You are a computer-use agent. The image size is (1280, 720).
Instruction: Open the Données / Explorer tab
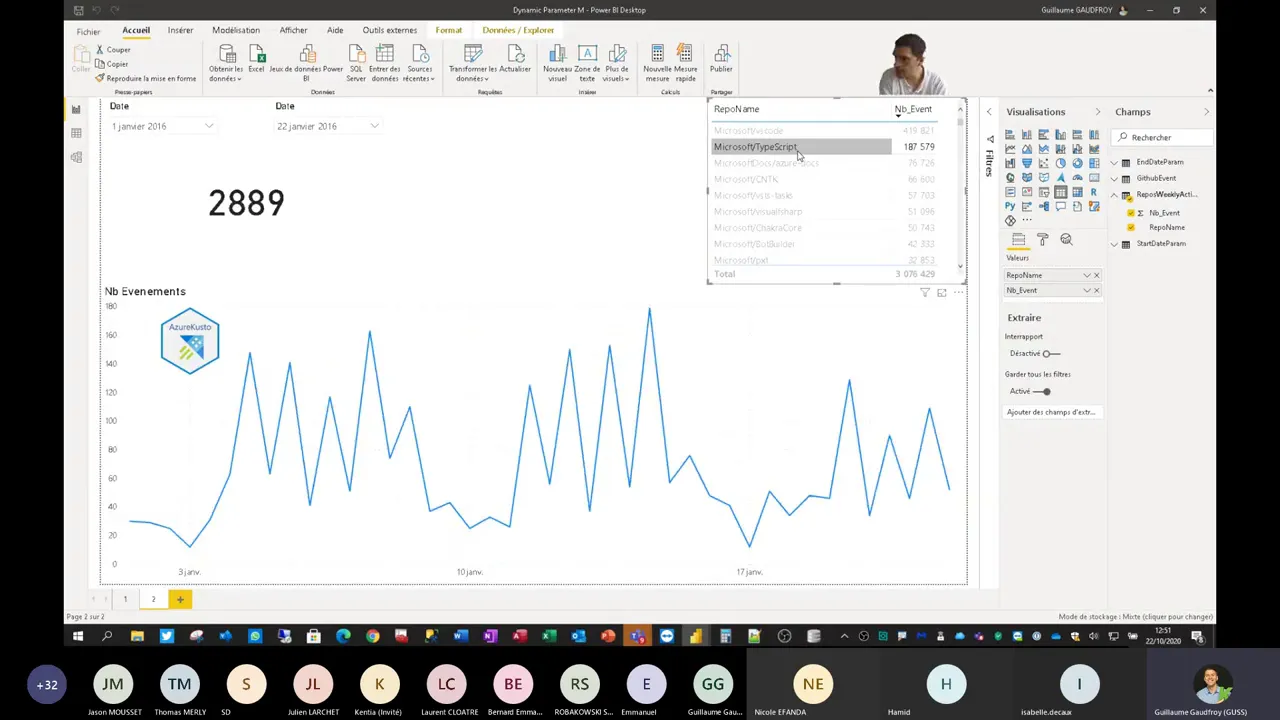click(x=518, y=30)
